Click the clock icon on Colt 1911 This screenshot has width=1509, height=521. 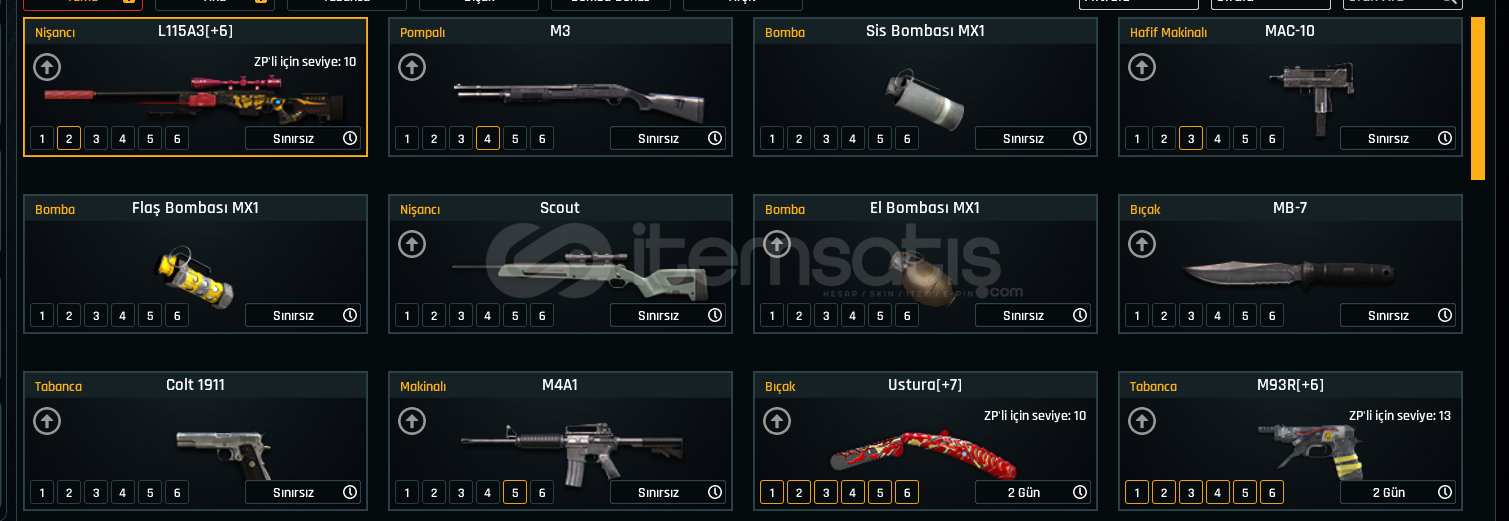click(350, 492)
